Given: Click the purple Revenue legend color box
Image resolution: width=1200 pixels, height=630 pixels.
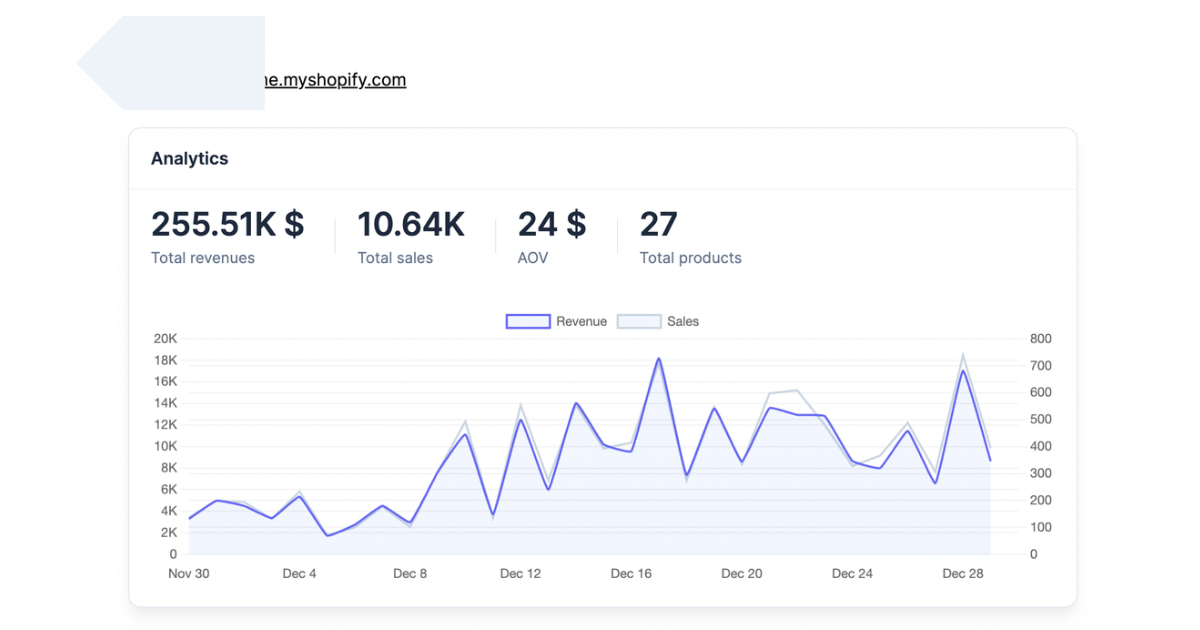Looking at the screenshot, I should click(x=528, y=322).
